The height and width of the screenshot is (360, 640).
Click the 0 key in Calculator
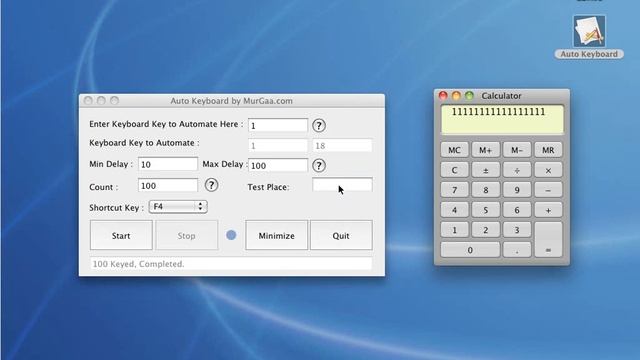tap(470, 250)
